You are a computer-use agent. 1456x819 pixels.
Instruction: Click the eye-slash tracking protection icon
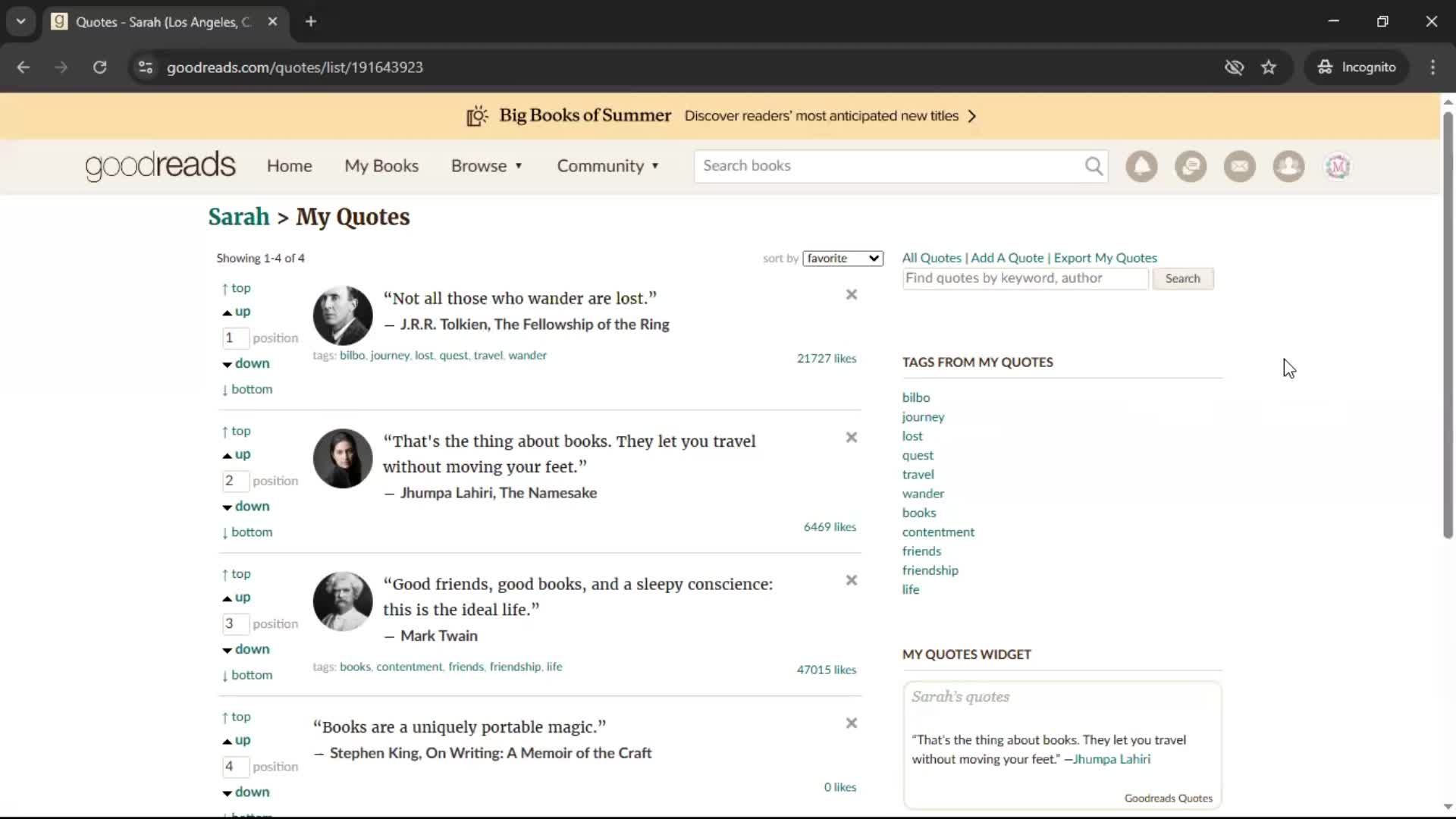point(1234,67)
